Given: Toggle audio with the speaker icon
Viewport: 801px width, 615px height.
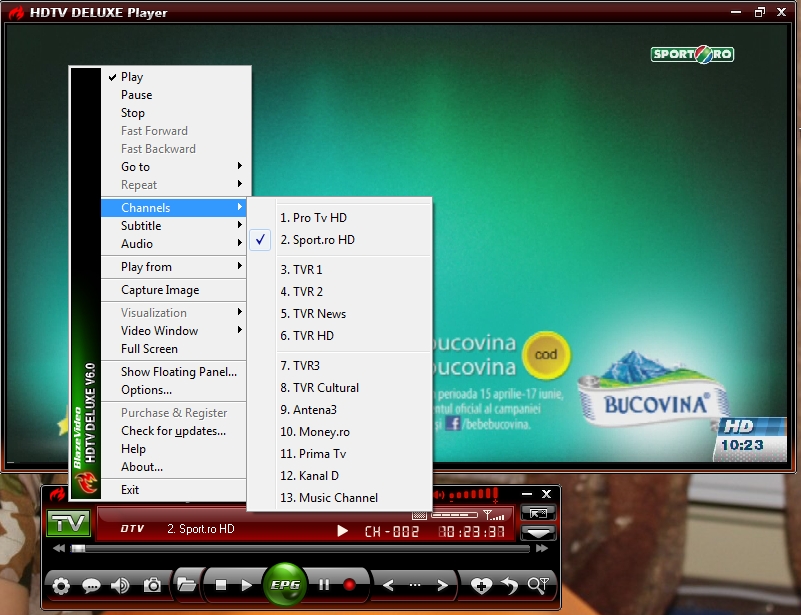Looking at the screenshot, I should pos(121,586).
